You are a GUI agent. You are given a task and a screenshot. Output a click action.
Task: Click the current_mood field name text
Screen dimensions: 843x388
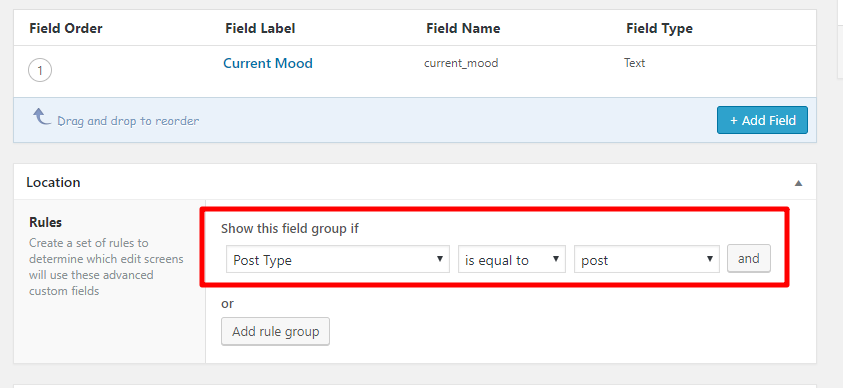(x=461, y=63)
